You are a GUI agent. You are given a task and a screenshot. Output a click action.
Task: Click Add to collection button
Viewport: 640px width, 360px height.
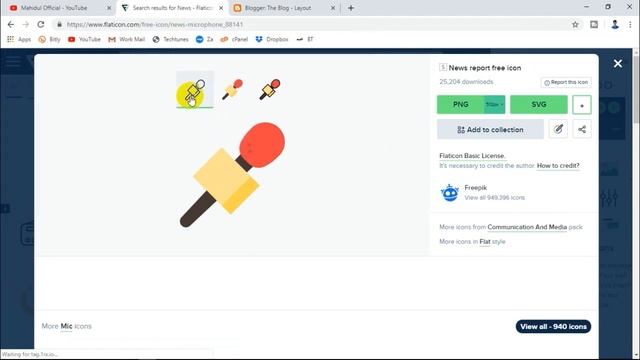click(x=490, y=129)
